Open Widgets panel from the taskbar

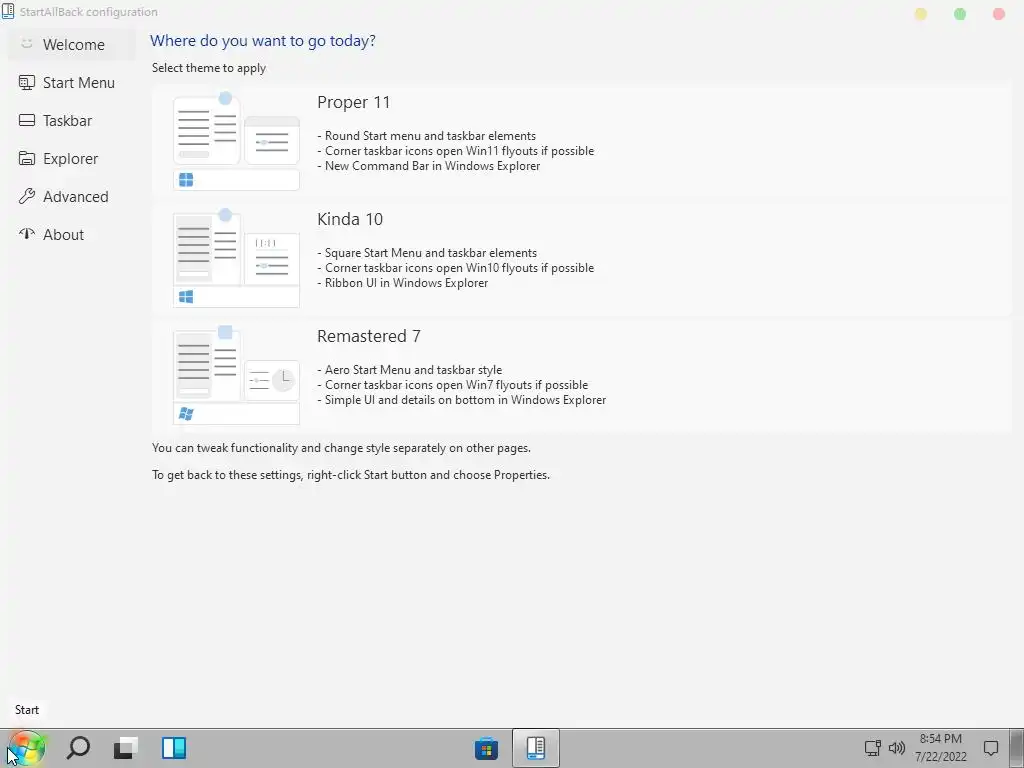click(x=174, y=748)
